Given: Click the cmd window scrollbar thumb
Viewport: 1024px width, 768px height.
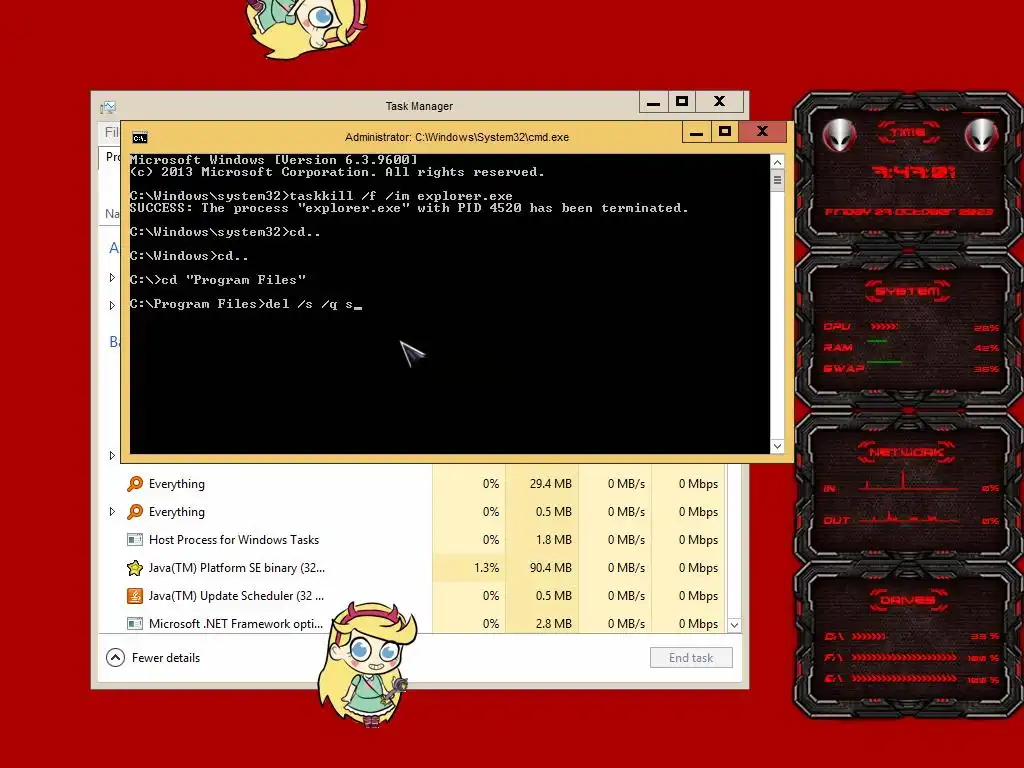Looking at the screenshot, I should click(777, 181).
